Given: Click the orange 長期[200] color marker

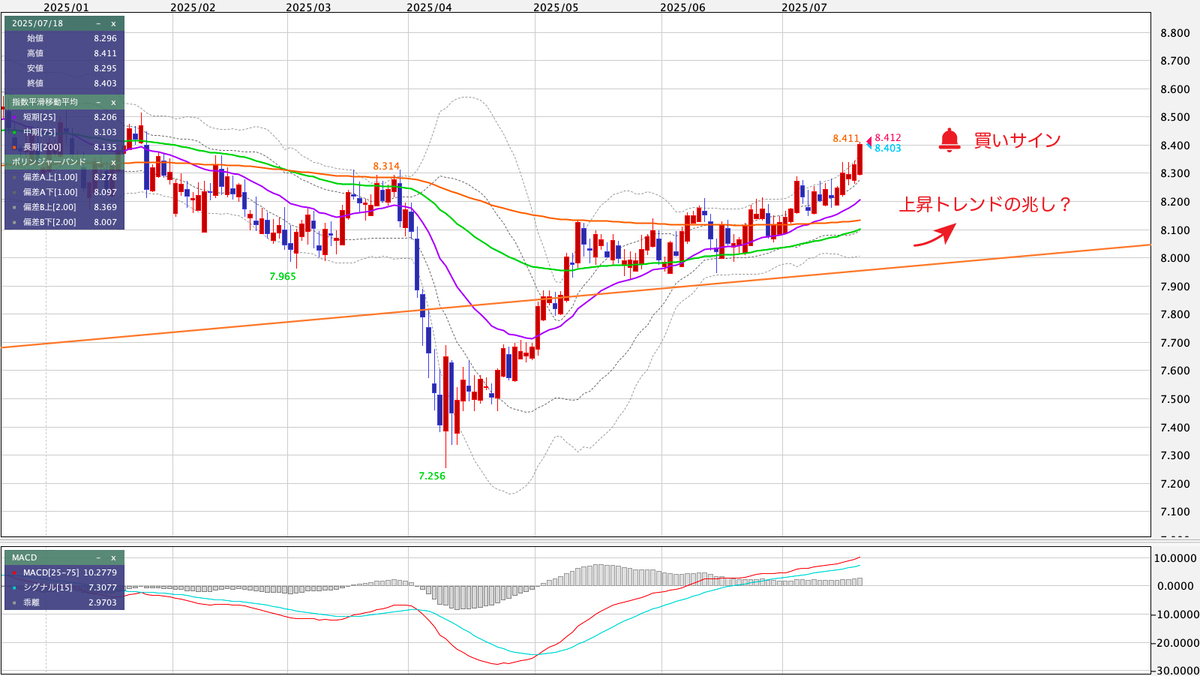Looking at the screenshot, I should (12, 147).
